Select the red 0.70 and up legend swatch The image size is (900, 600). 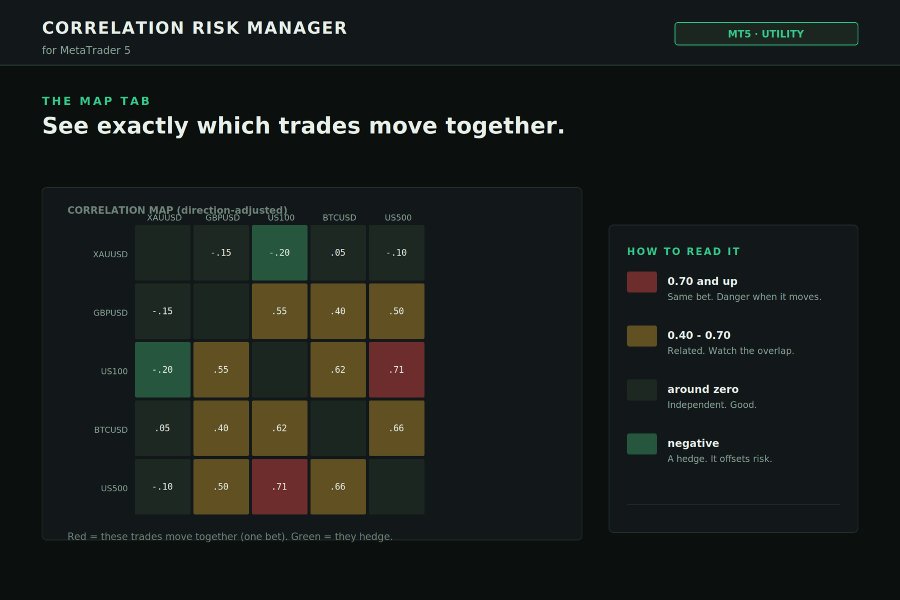(x=642, y=282)
